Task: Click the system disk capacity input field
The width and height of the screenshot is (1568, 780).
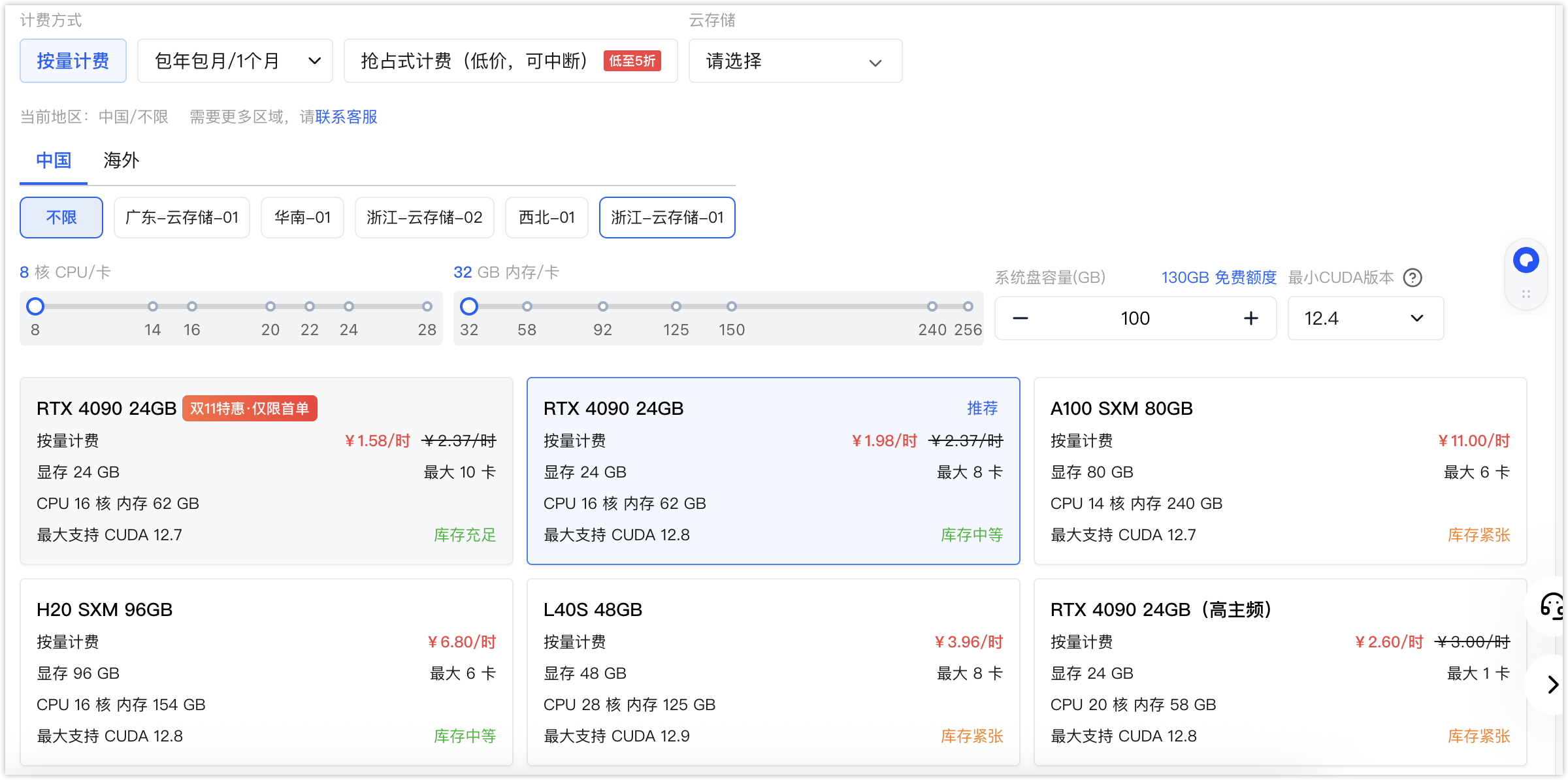Action: tap(1135, 318)
